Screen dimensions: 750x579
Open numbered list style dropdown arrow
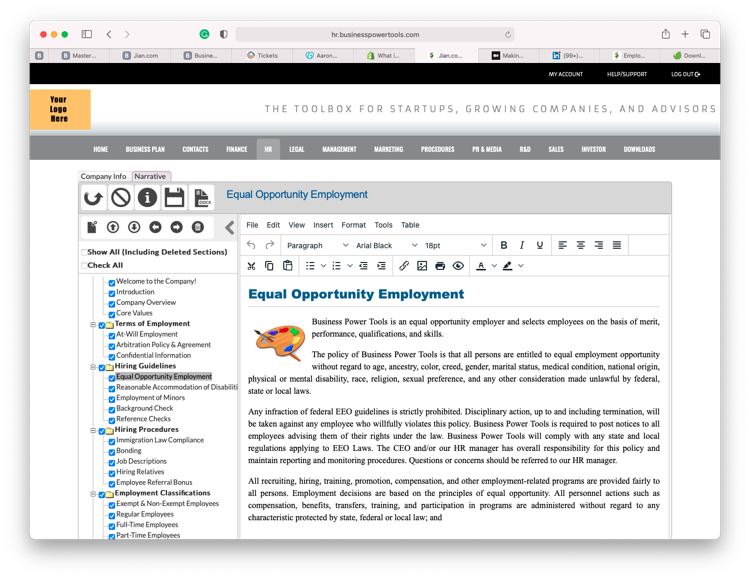pos(350,266)
